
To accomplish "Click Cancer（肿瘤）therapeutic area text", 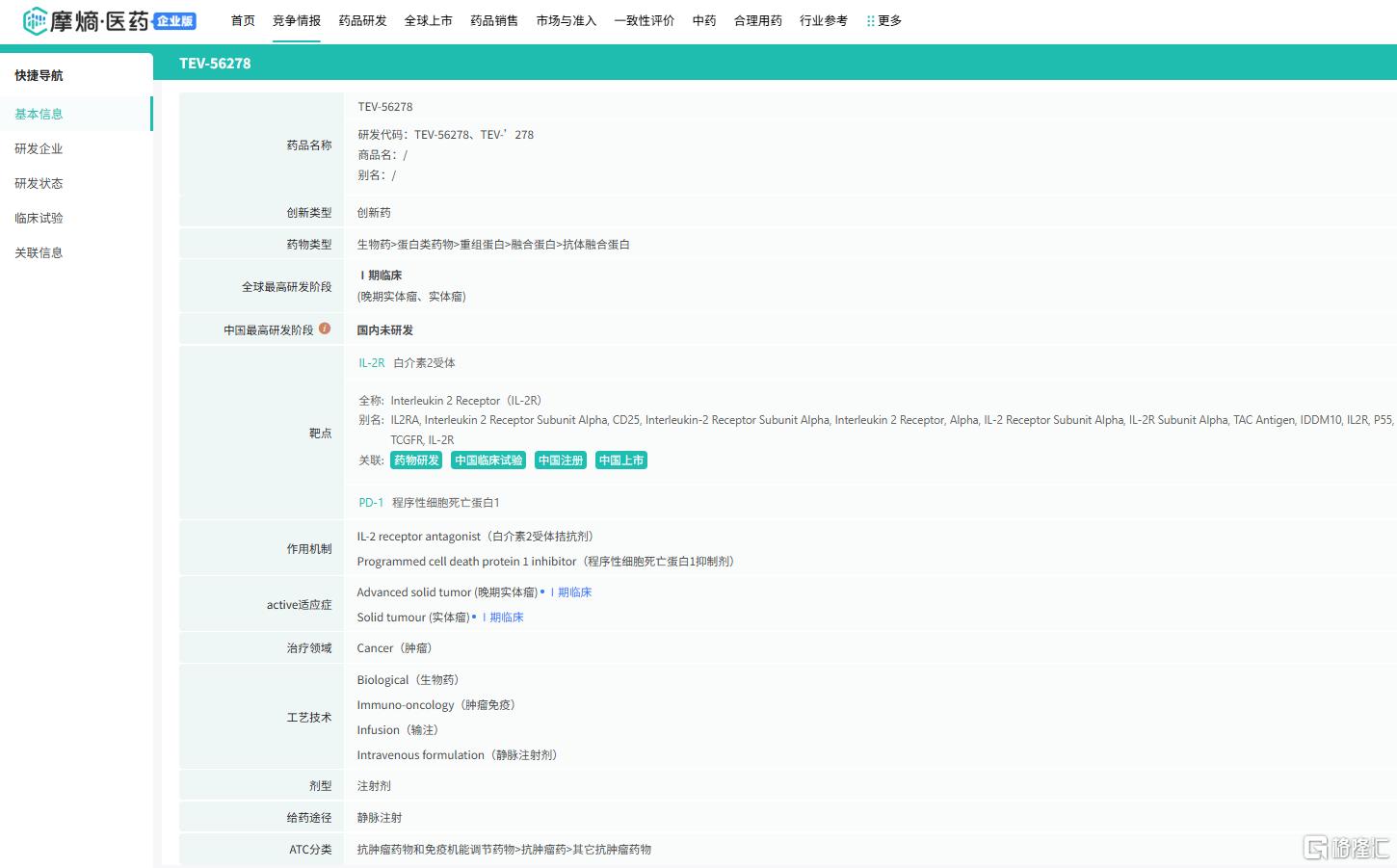I will pyautogui.click(x=394, y=648).
